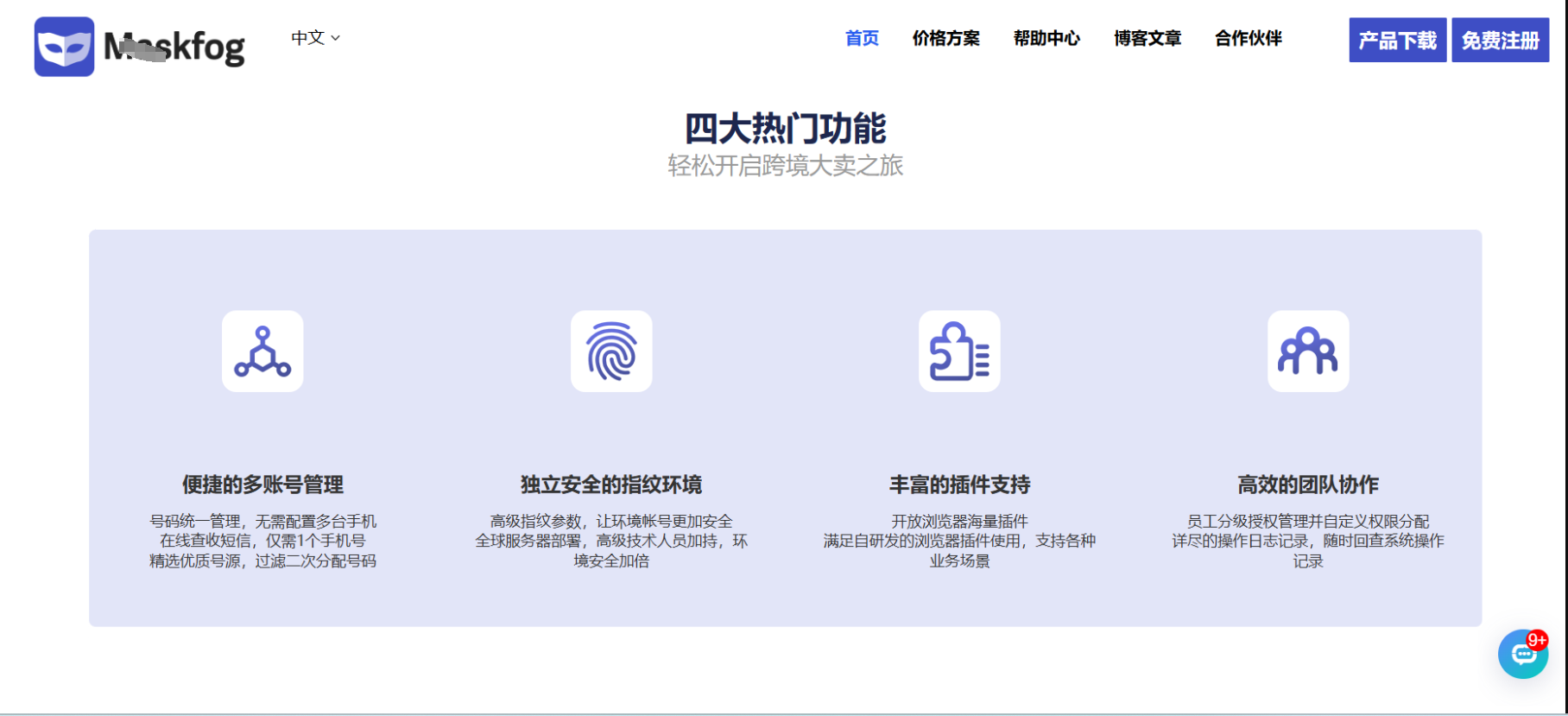Click the Maskfog brand name text
The image size is (1568, 716).
click(174, 48)
